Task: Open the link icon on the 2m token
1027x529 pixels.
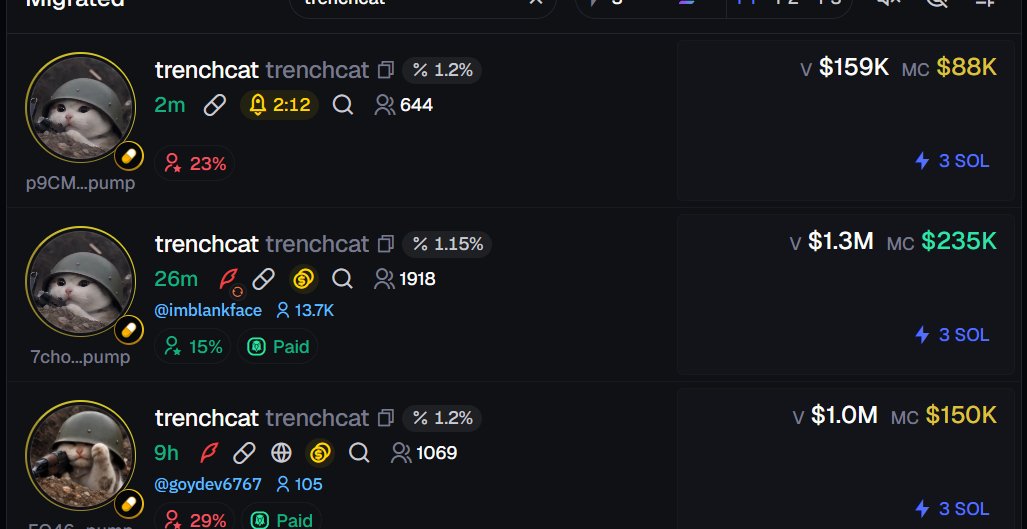Action: [215, 105]
